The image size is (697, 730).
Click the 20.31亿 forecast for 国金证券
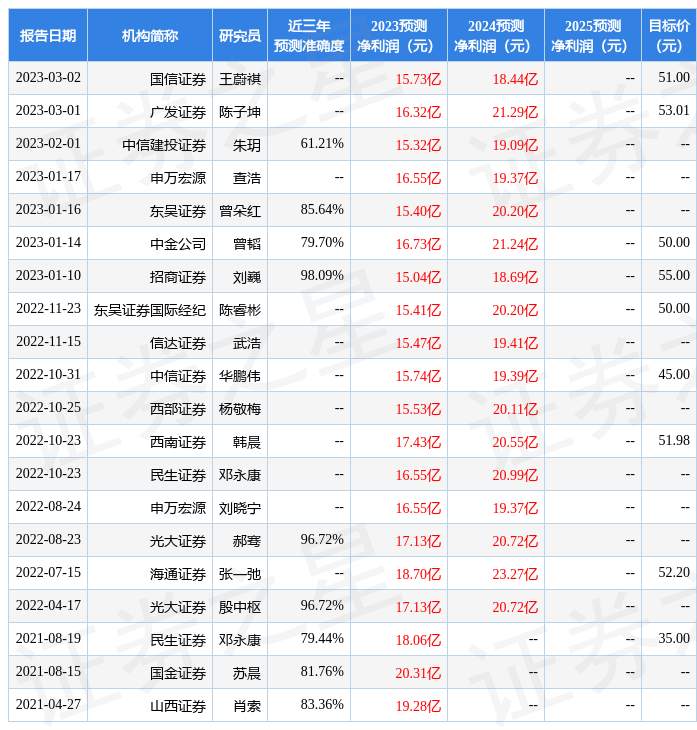418,673
